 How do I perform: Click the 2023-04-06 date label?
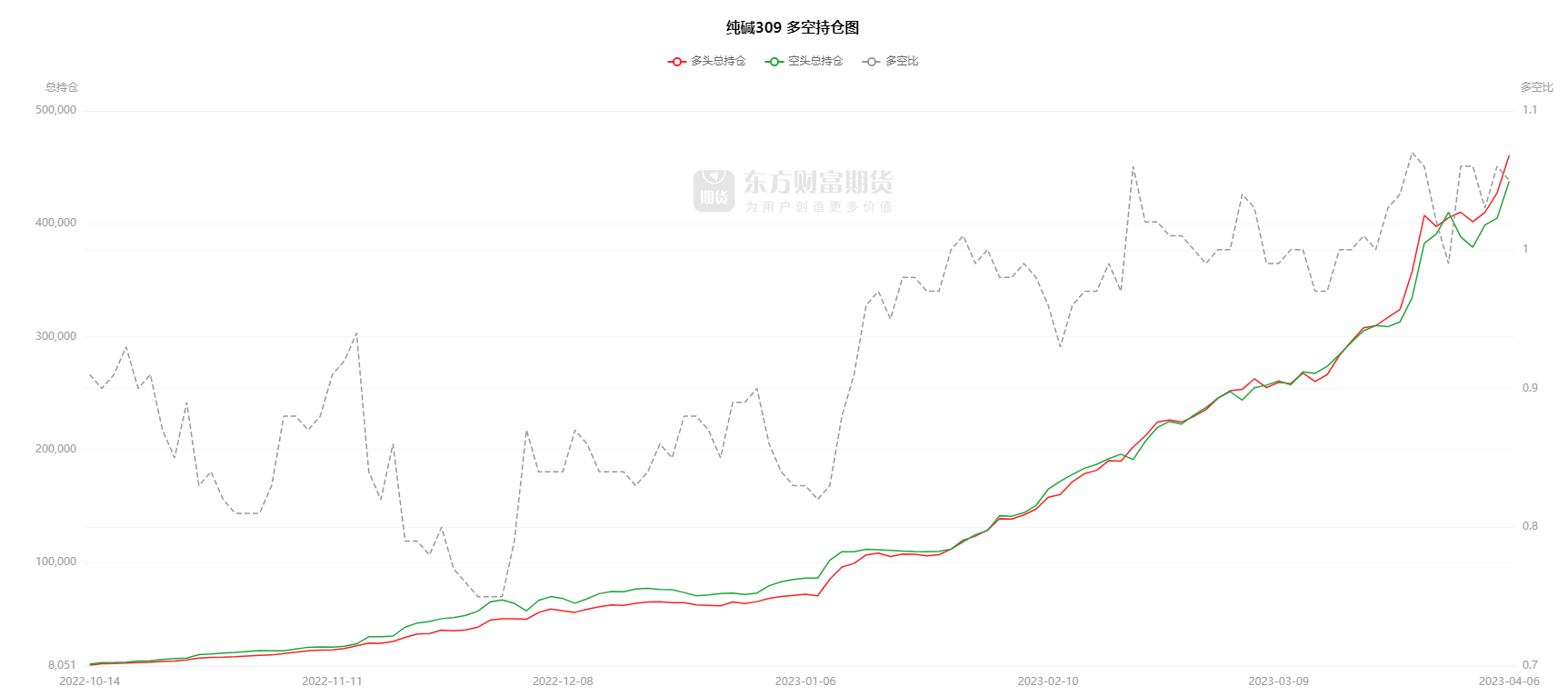[x=1509, y=681]
